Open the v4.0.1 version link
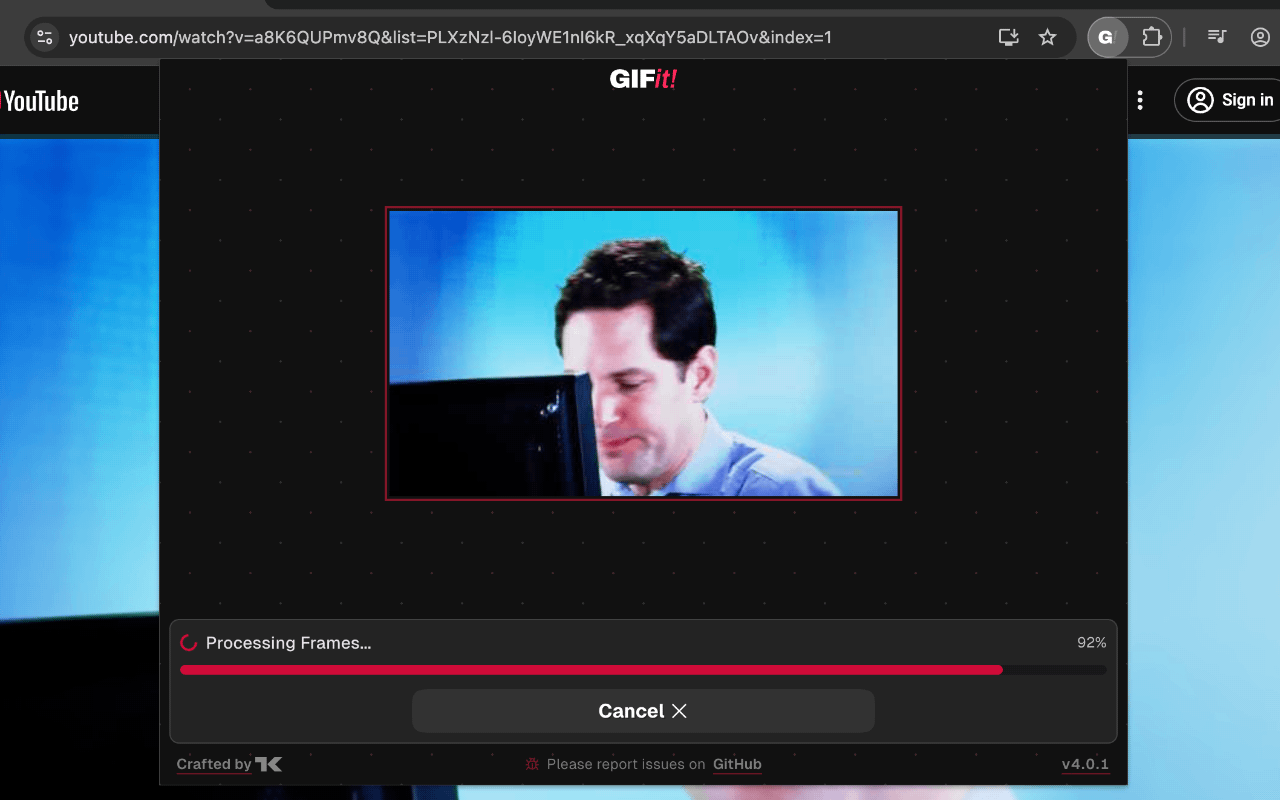The width and height of the screenshot is (1280, 800). point(1085,765)
